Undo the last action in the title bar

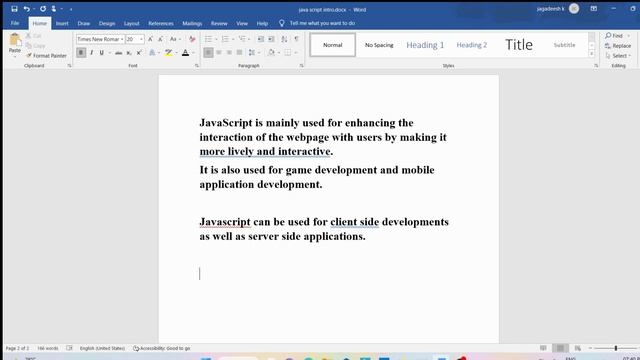point(27,9)
